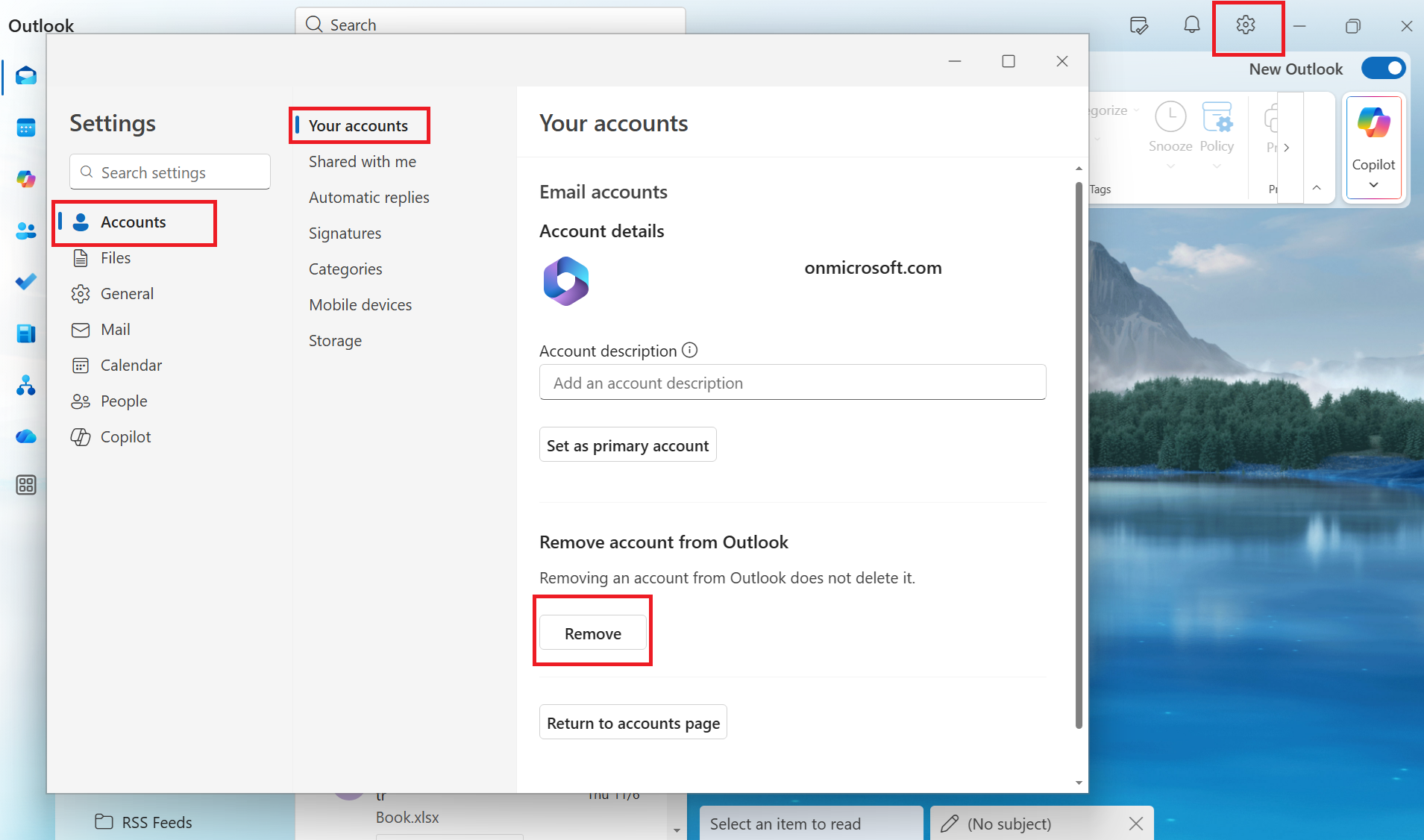The height and width of the screenshot is (840, 1424).
Task: Open Signatures subsection
Action: [345, 233]
